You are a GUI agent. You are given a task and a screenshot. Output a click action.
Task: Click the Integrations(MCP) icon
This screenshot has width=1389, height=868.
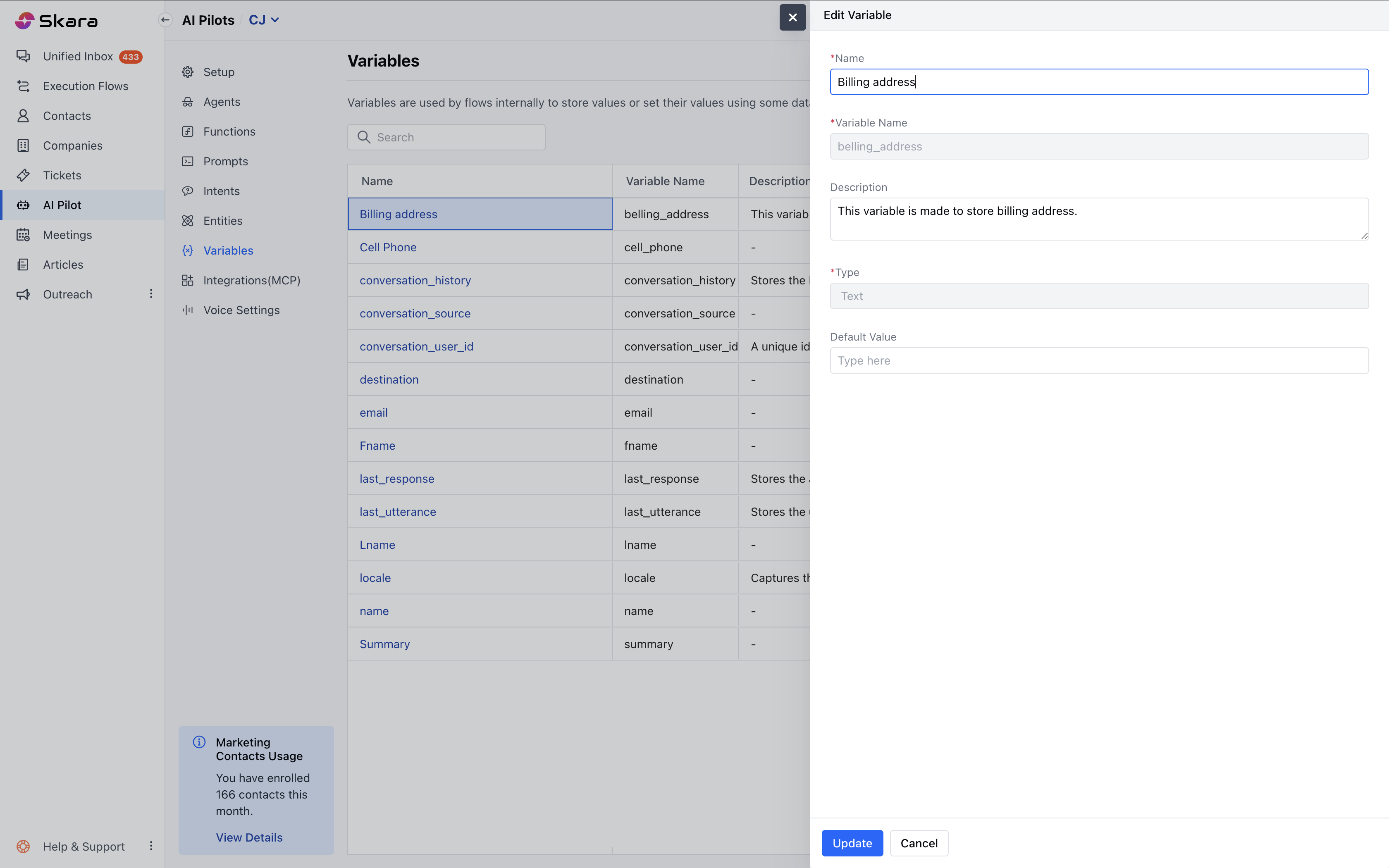[x=188, y=280]
